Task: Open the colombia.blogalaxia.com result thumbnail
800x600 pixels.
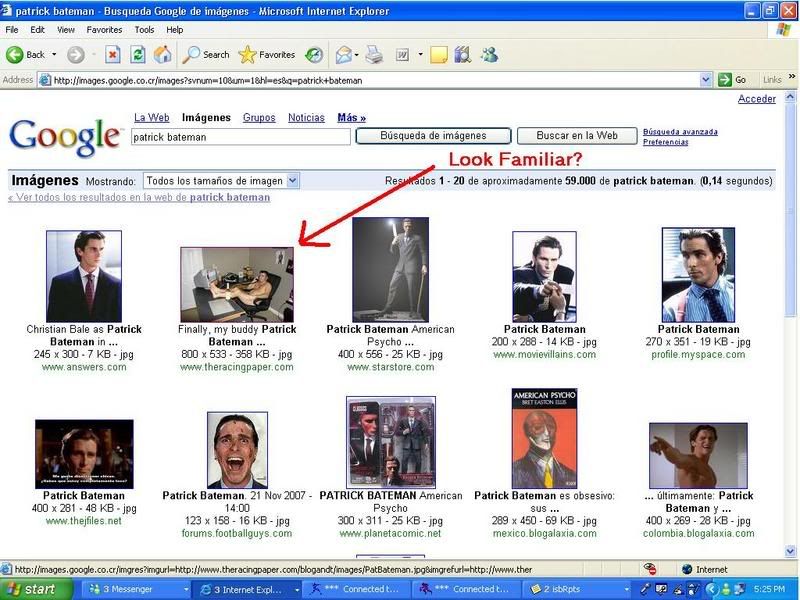Action: 698,456
